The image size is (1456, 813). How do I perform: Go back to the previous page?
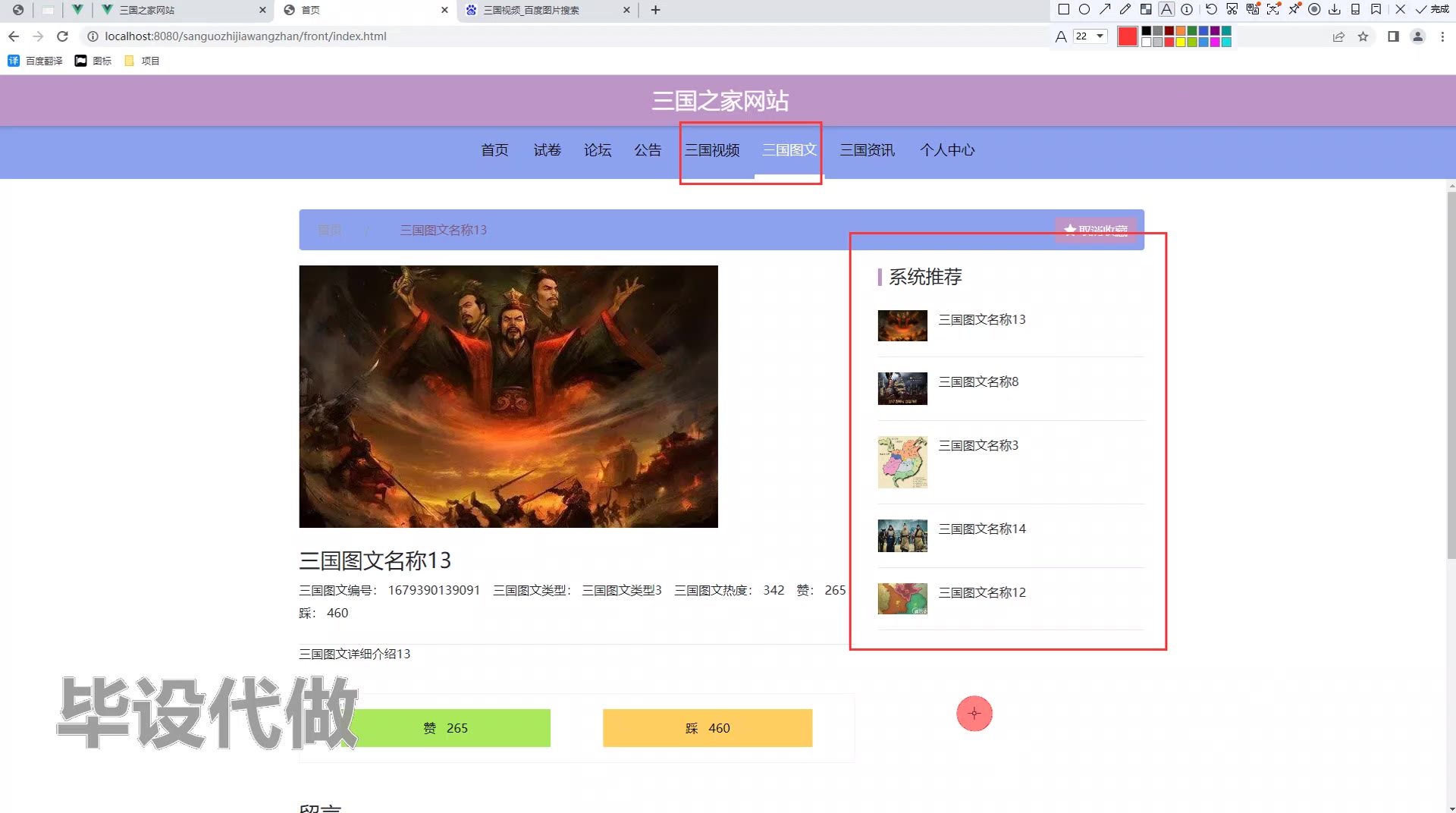[x=14, y=36]
